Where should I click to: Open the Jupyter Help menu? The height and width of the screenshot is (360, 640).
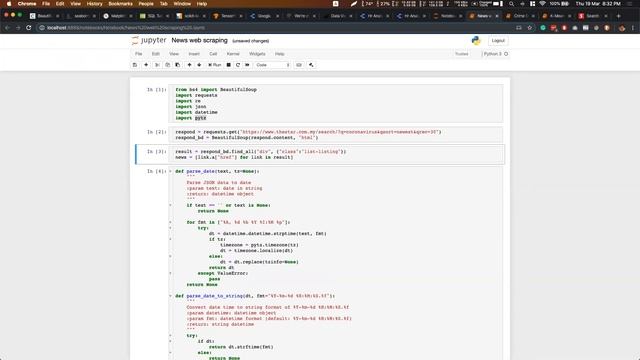tap(280, 54)
